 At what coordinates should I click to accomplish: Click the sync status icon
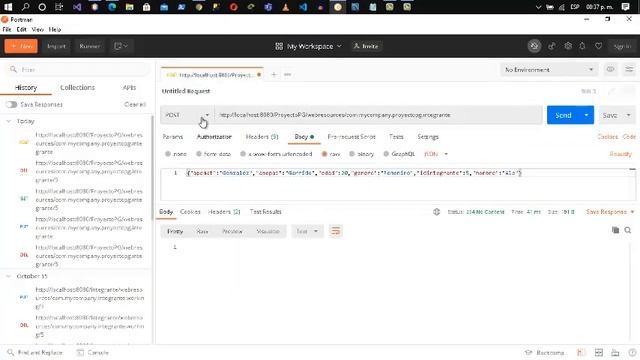pos(534,46)
